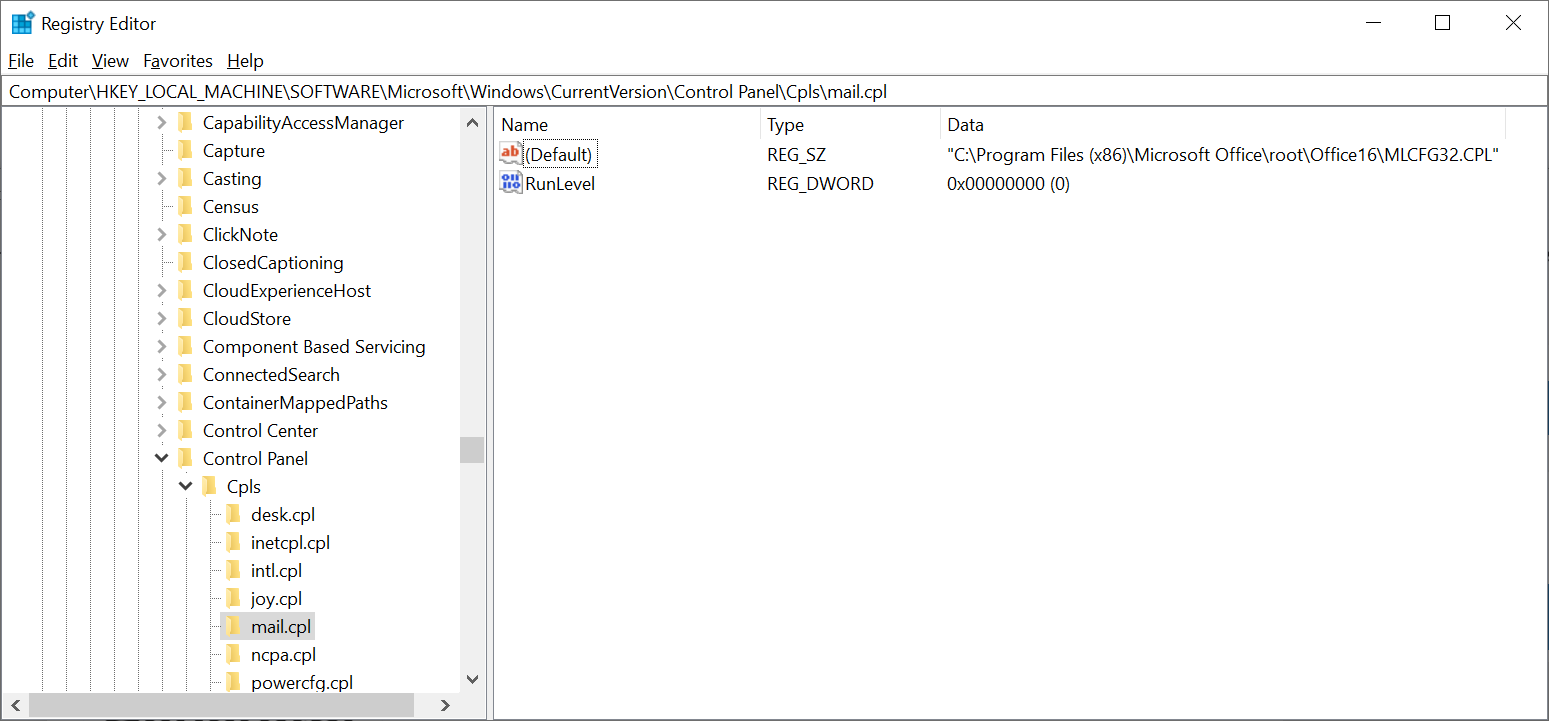Click the ClosedCaptioning folder icon
The height and width of the screenshot is (721, 1549).
185,263
